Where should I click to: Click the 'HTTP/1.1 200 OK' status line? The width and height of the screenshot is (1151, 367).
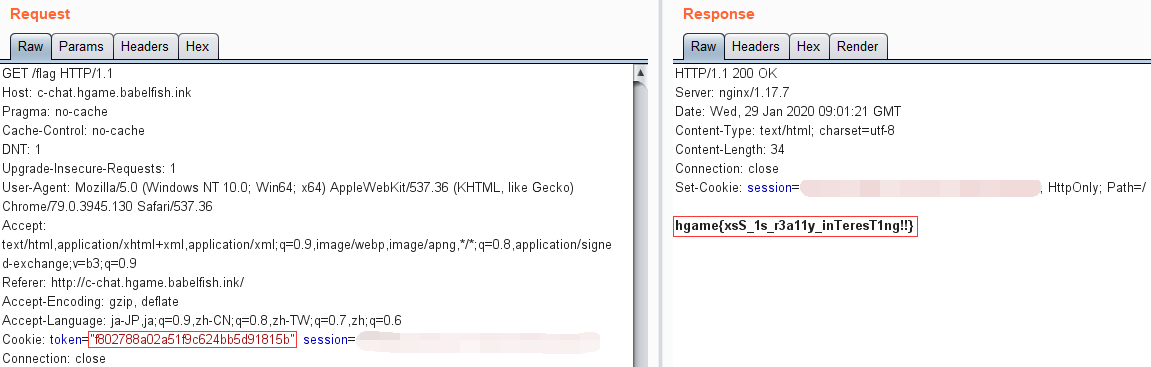click(x=726, y=73)
